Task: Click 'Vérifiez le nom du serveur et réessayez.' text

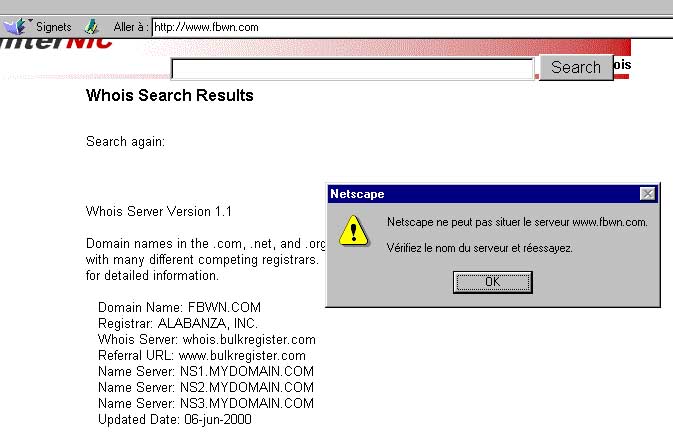Action: coord(480,248)
